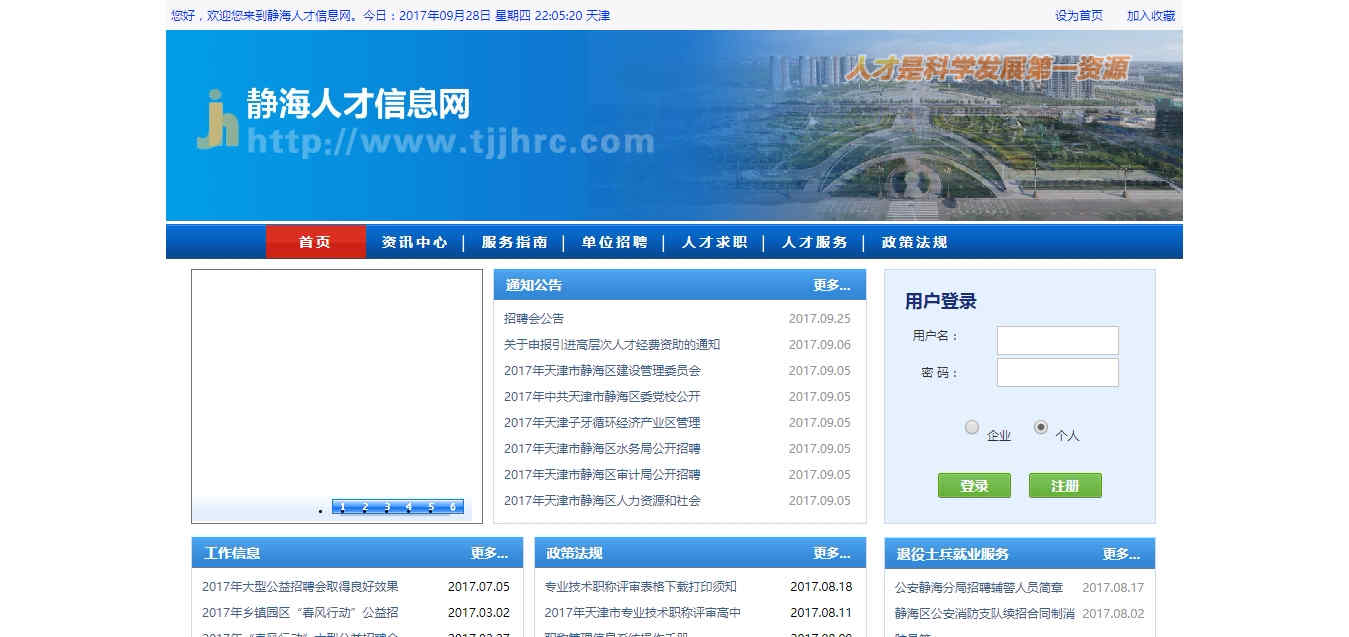
Task: Open the 单位招聘 navigation menu
Action: [616, 241]
